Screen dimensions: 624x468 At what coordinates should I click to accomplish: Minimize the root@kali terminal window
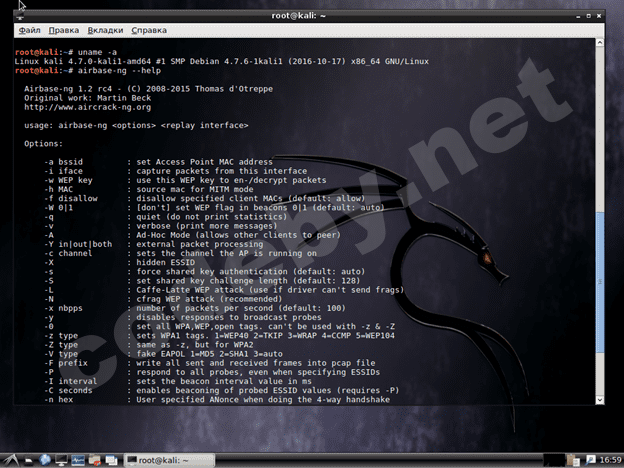(578, 16)
